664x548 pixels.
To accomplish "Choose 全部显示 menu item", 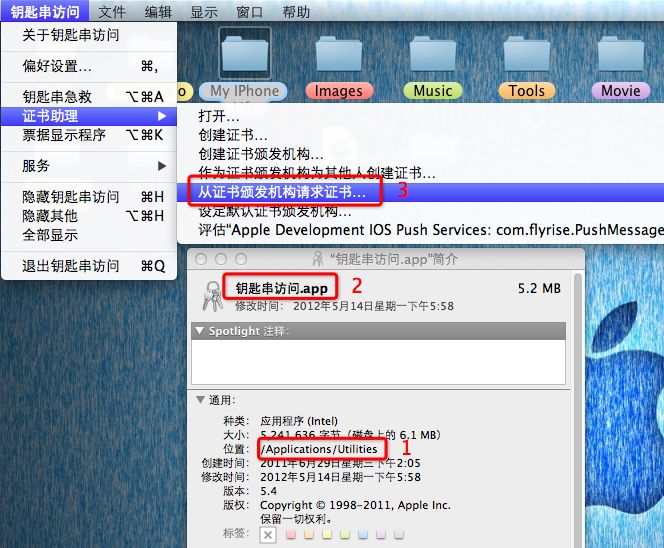I will 89,235.
